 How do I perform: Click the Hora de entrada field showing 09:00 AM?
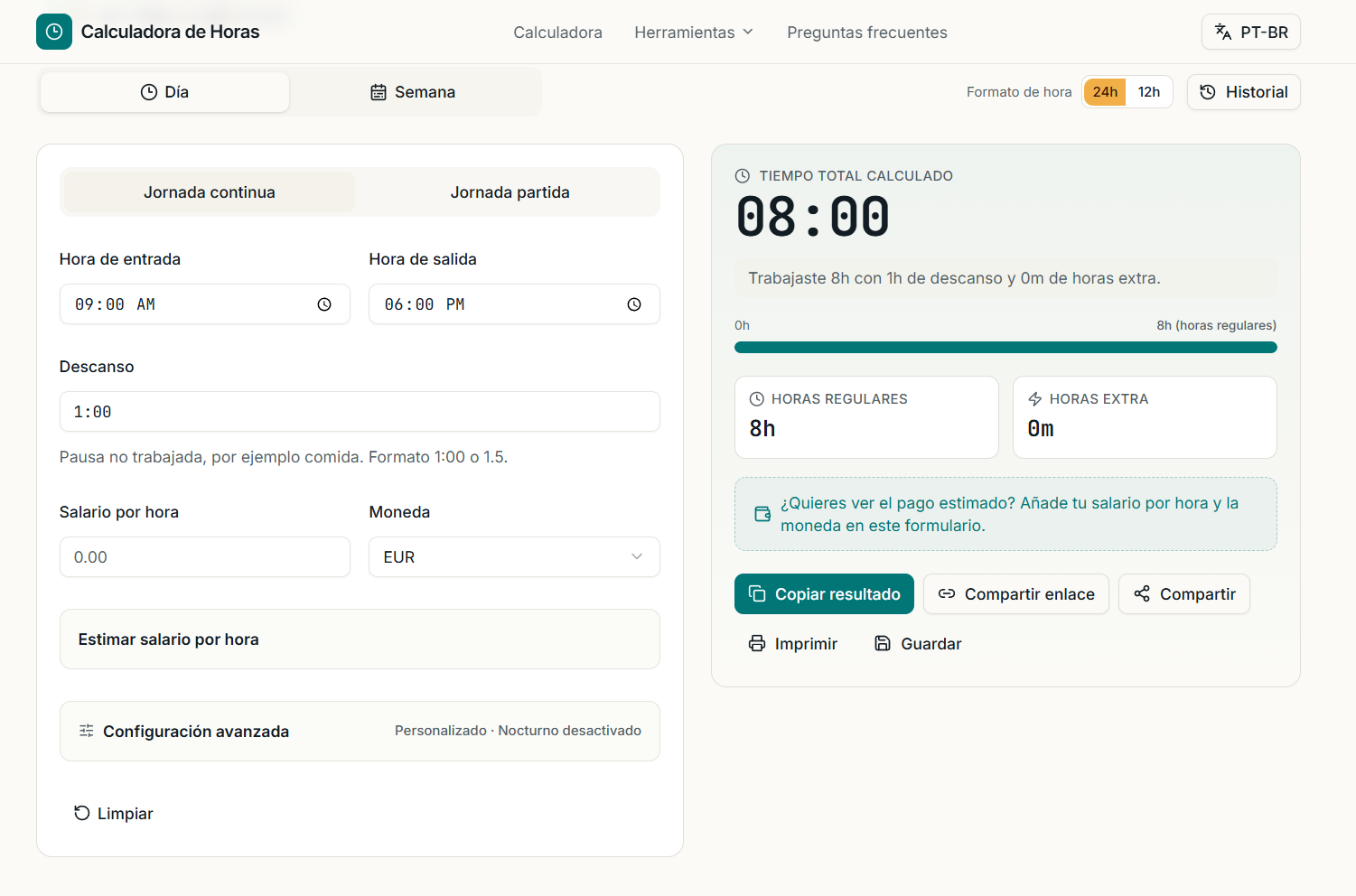(x=205, y=304)
